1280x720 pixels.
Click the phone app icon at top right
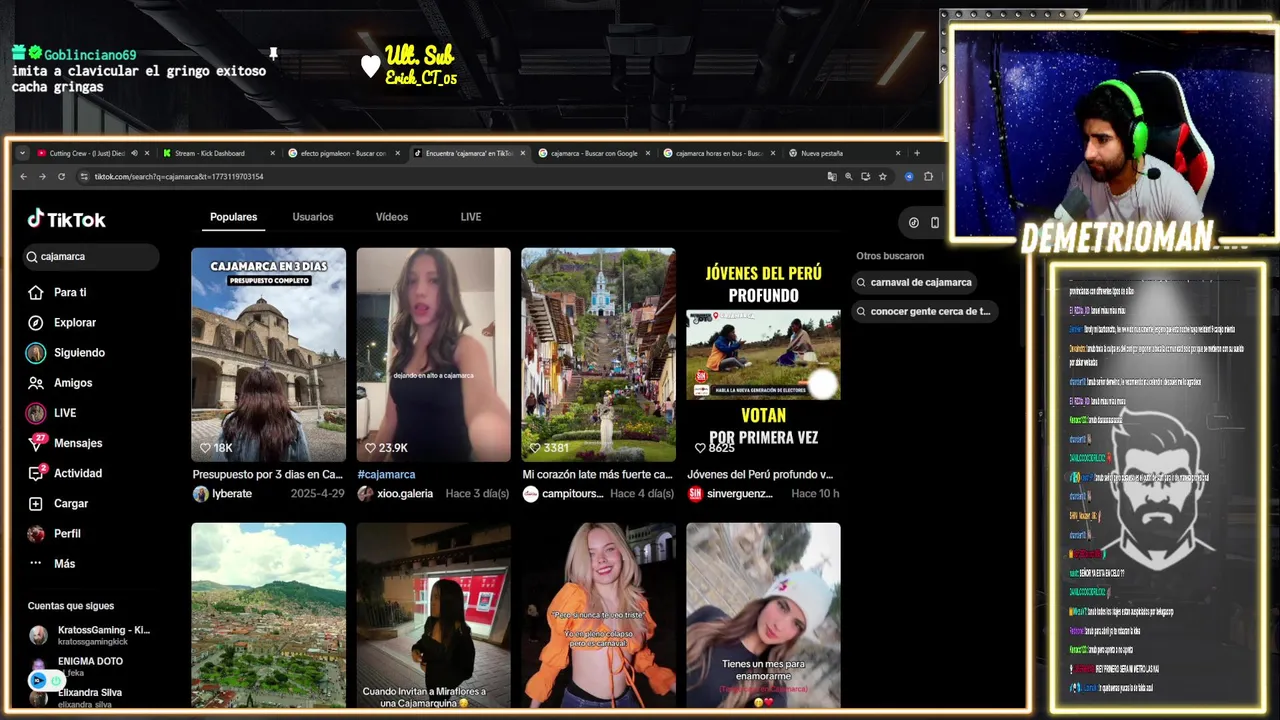pos(935,222)
